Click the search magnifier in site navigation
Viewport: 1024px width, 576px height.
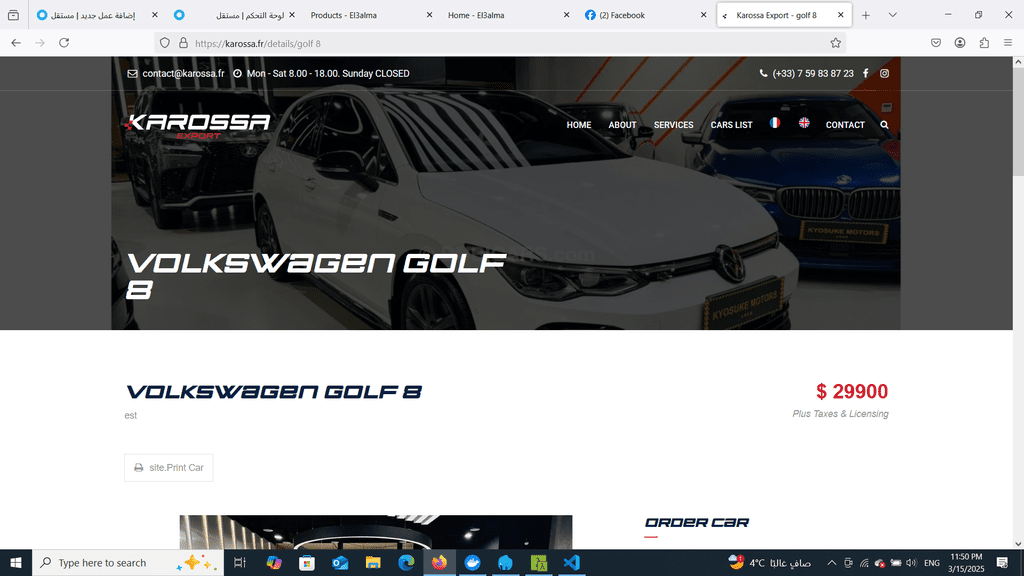884,125
